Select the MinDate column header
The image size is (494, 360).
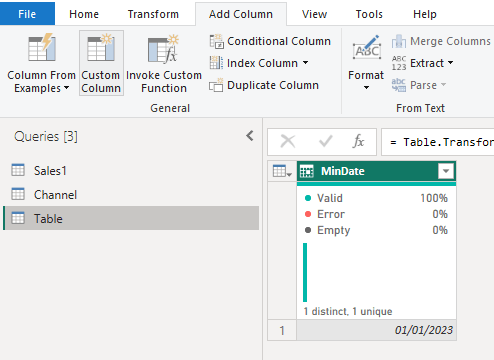tap(376, 171)
